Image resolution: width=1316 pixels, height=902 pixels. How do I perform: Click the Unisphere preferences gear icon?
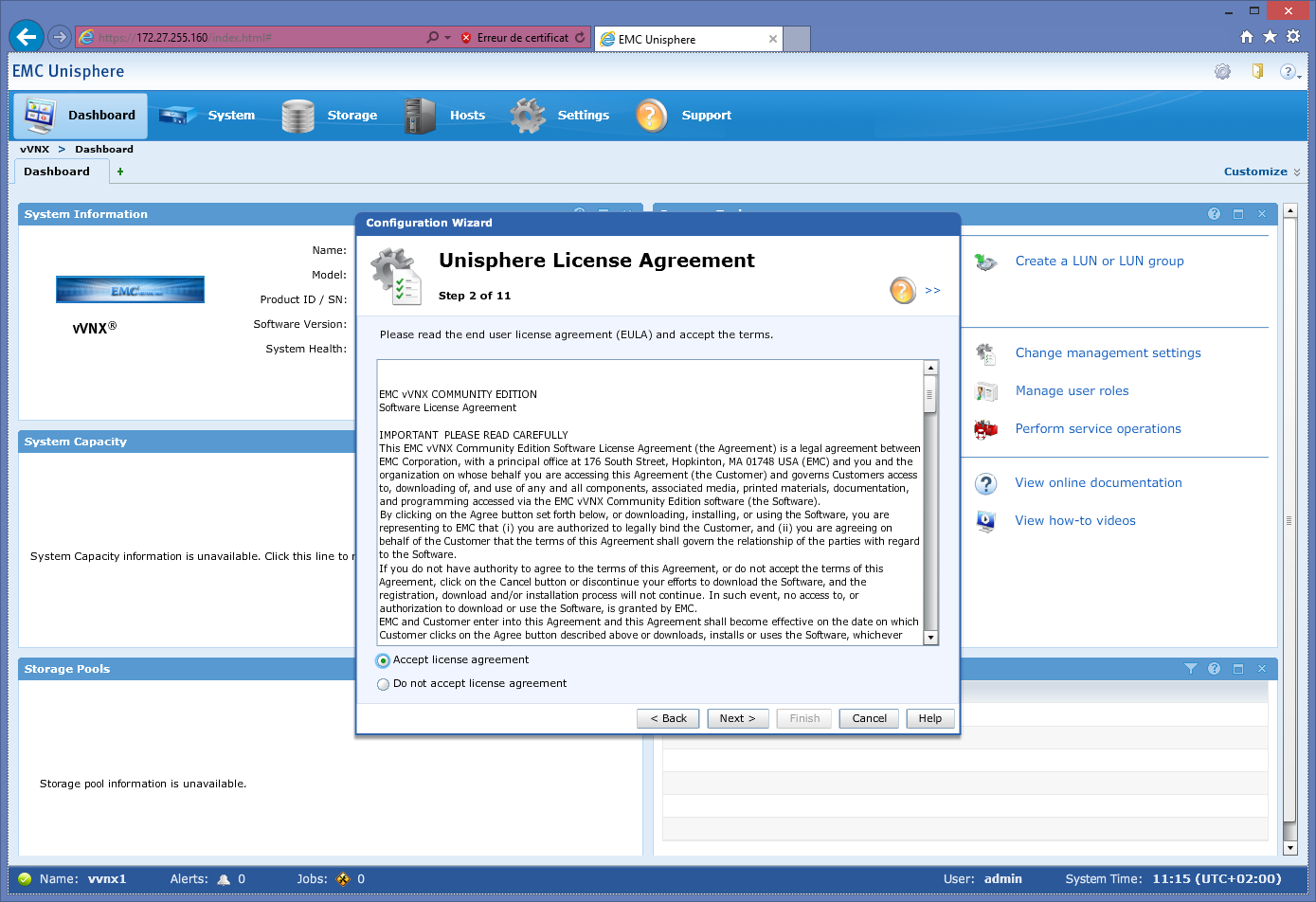(x=1222, y=72)
